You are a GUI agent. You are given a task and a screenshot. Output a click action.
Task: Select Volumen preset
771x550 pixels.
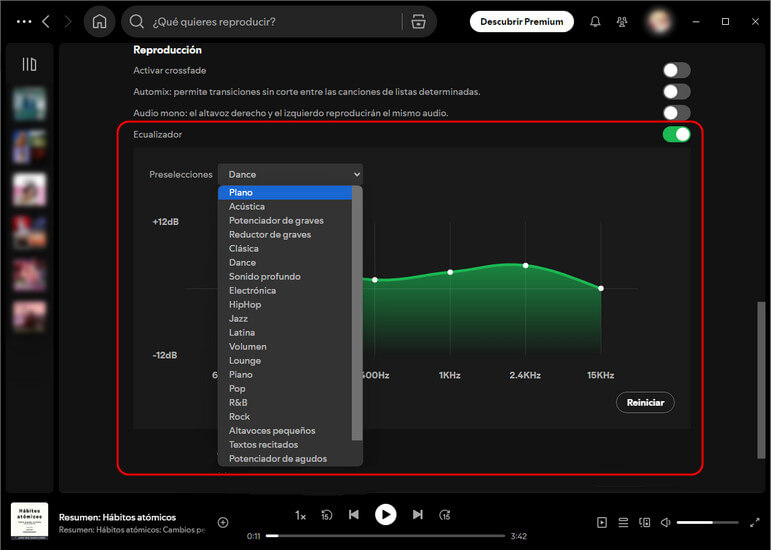(285, 347)
